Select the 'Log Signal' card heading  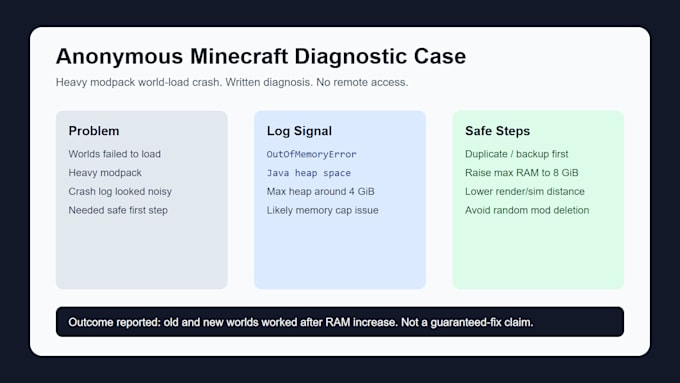[299, 131]
